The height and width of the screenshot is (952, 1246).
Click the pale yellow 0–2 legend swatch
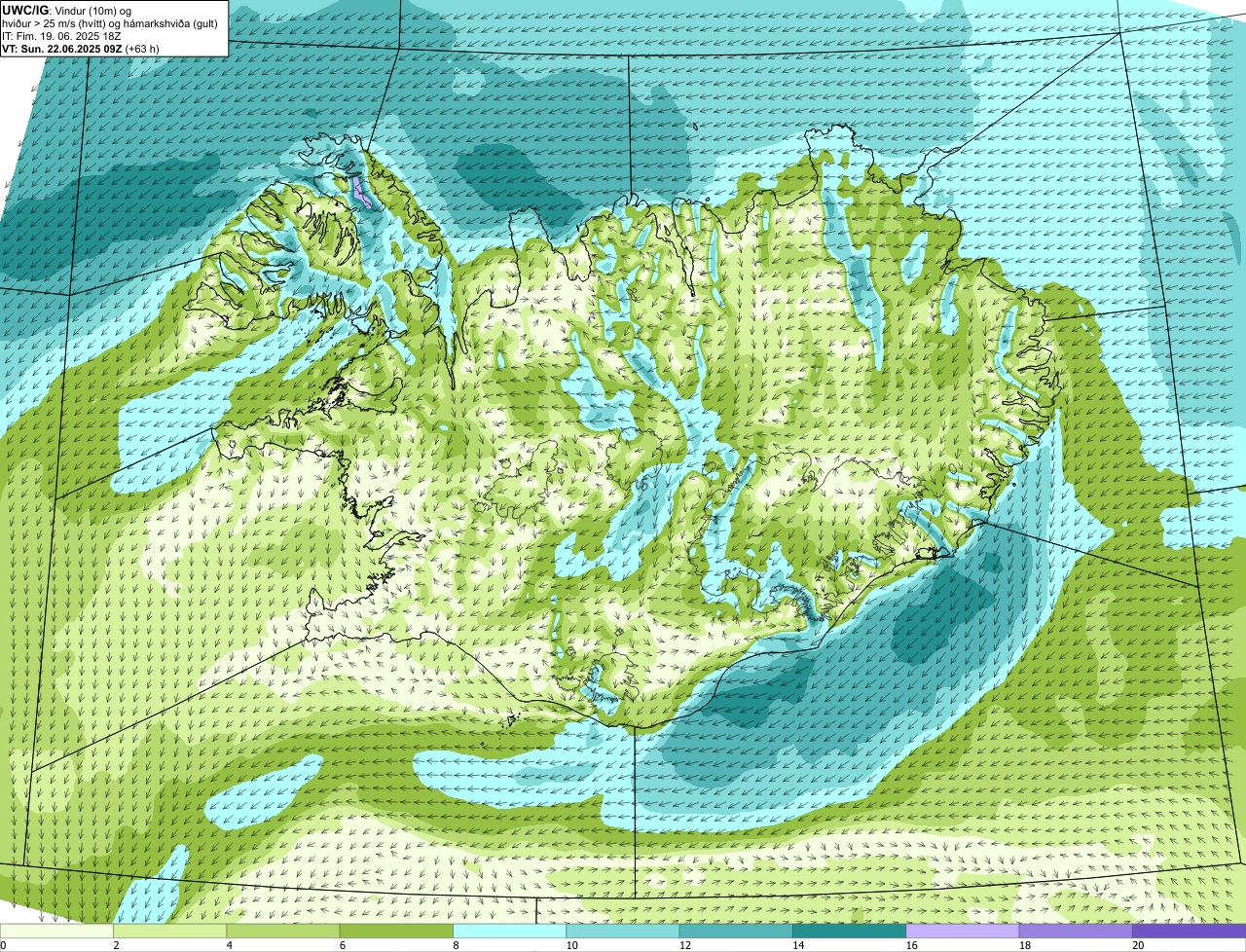coord(57,931)
